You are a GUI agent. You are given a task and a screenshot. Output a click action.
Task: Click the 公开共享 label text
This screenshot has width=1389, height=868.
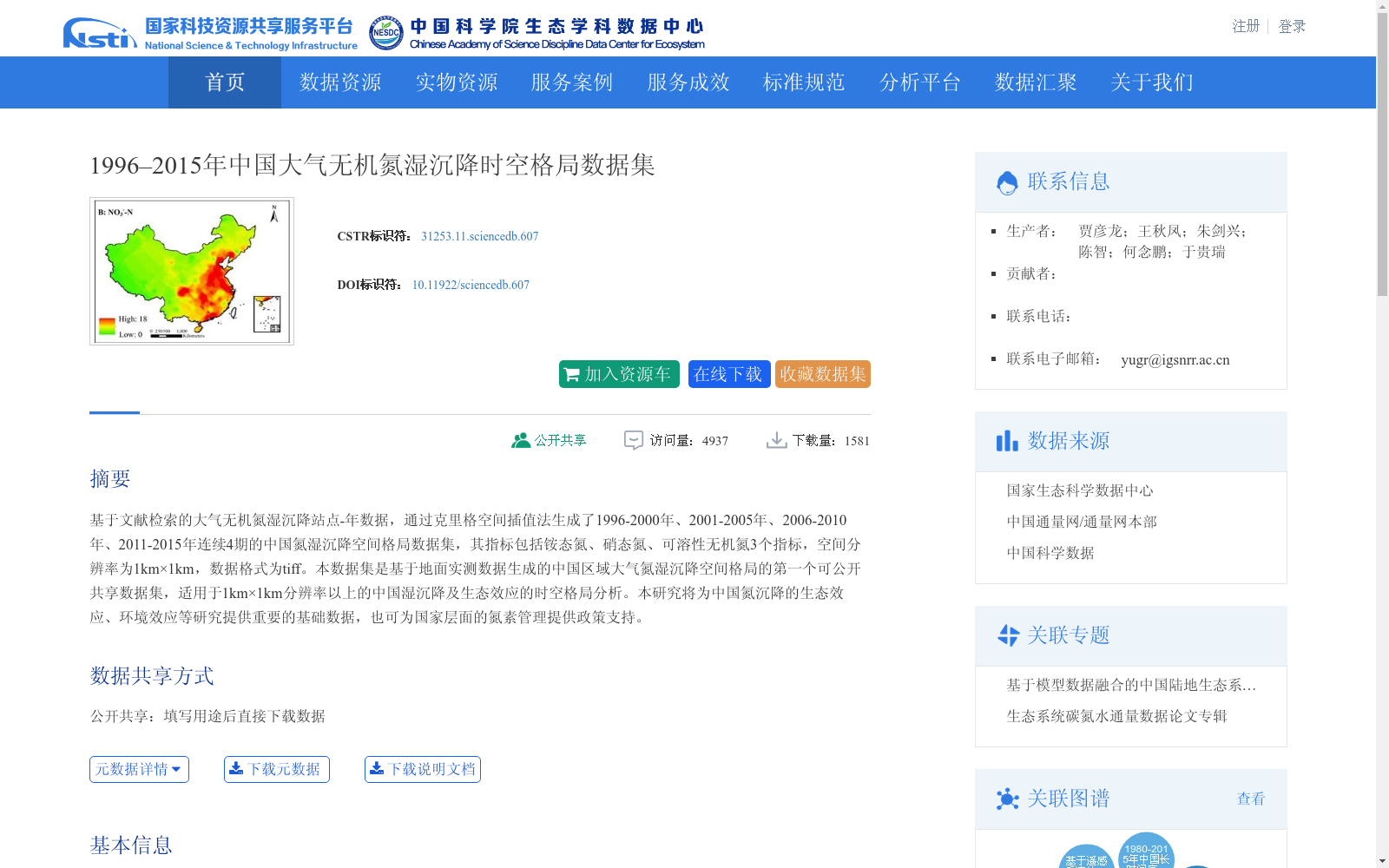tap(561, 440)
